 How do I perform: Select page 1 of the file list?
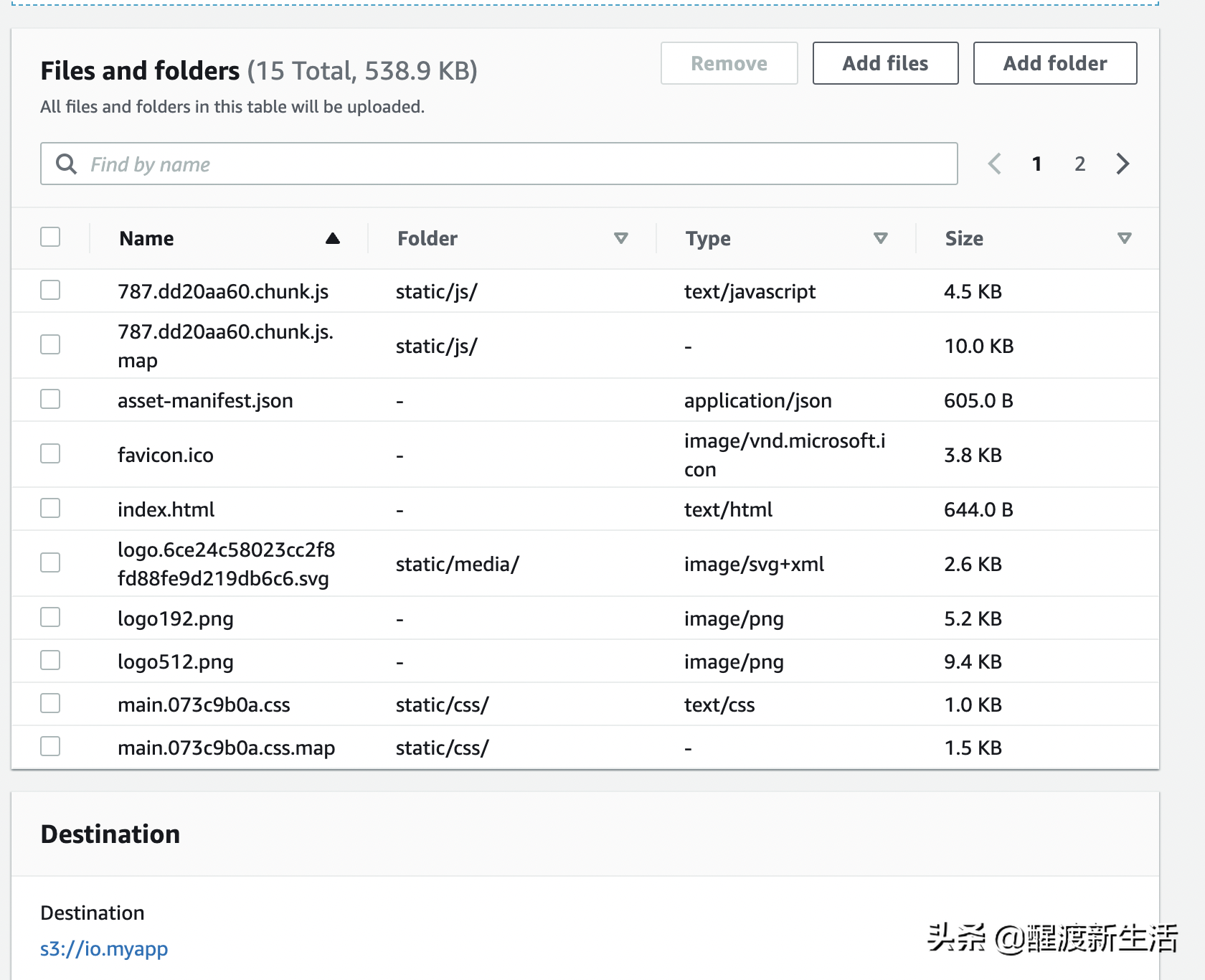click(x=1036, y=164)
